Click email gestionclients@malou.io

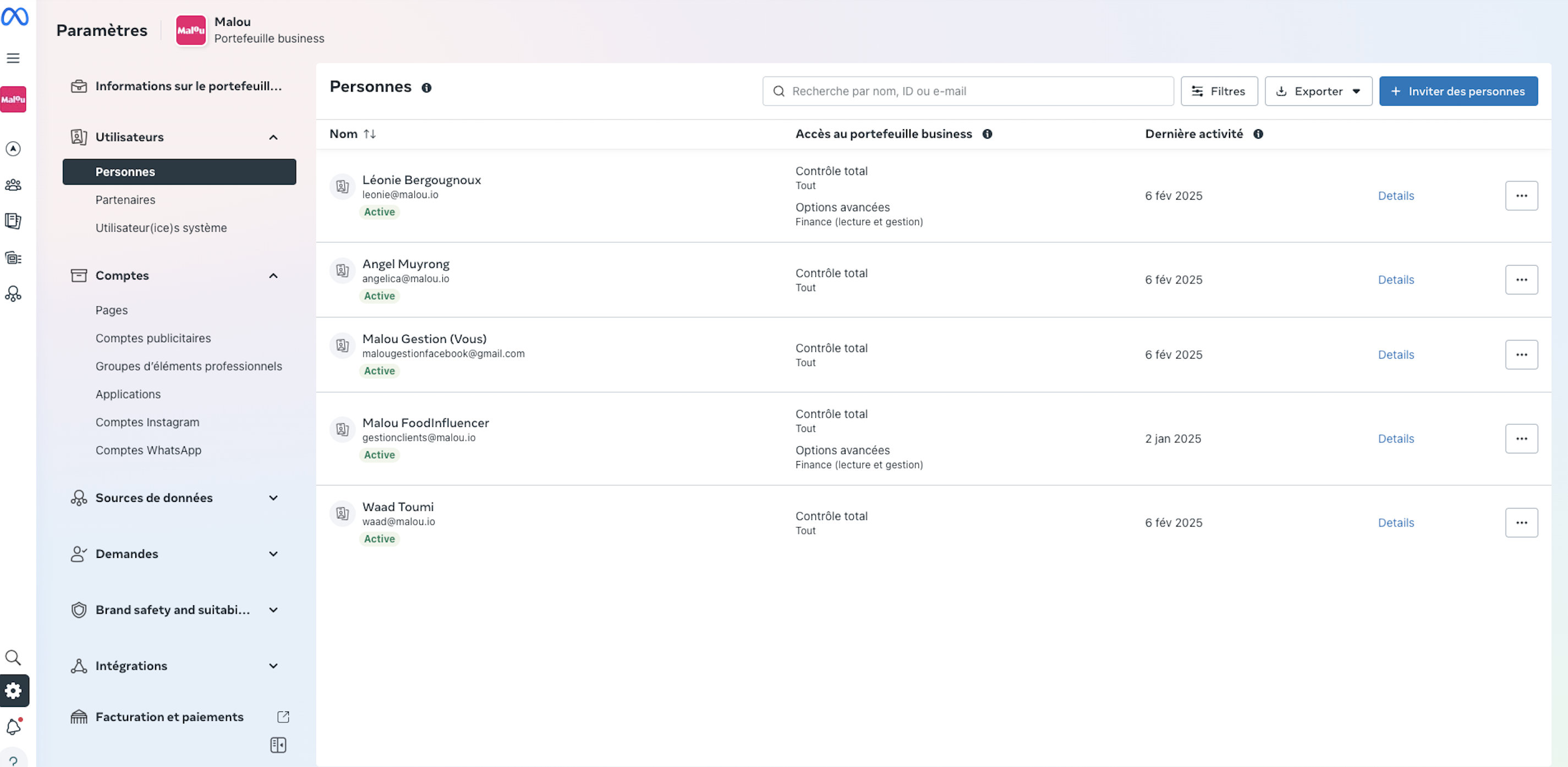pos(419,437)
